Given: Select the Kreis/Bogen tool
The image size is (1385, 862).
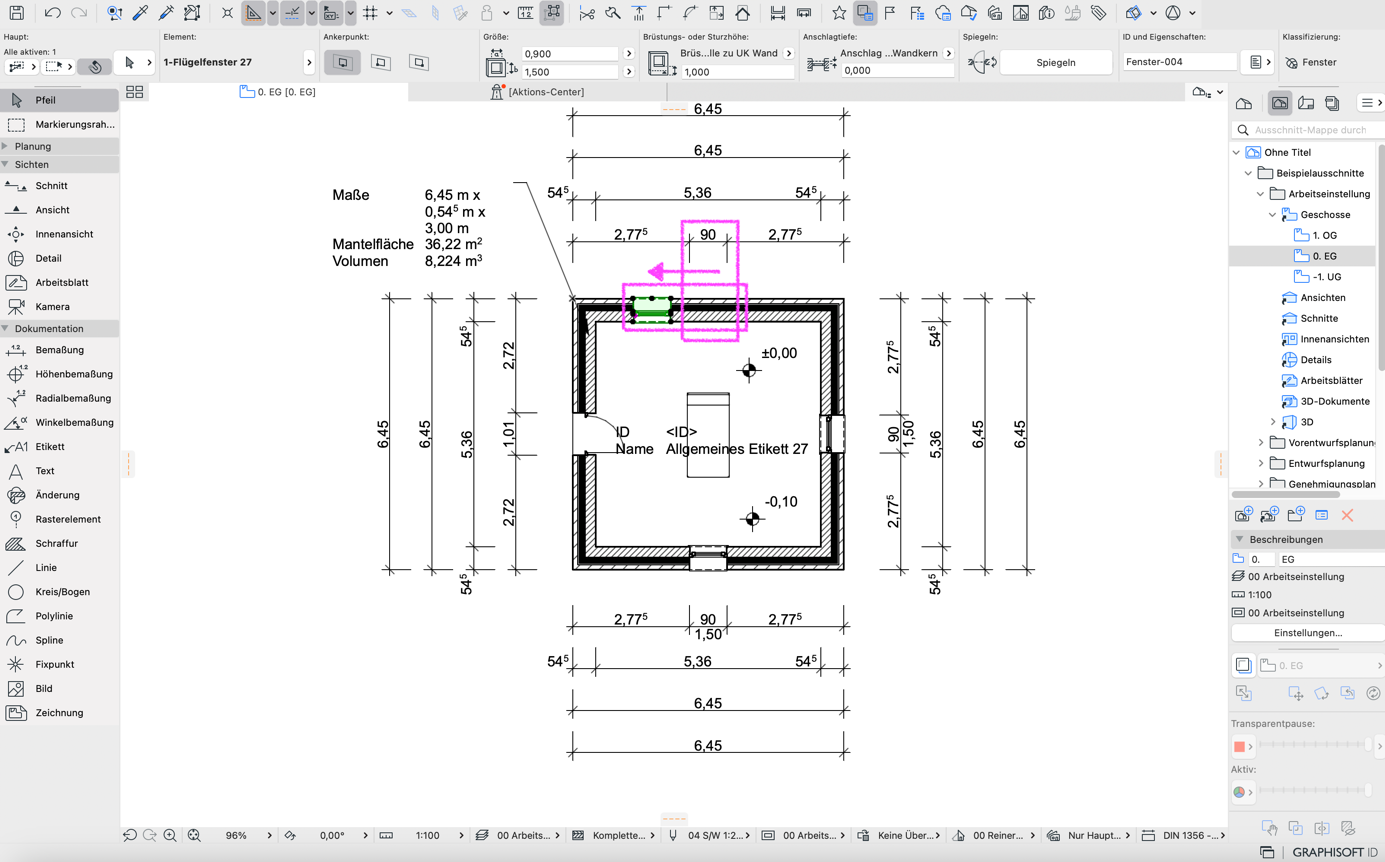Looking at the screenshot, I should click(59, 592).
